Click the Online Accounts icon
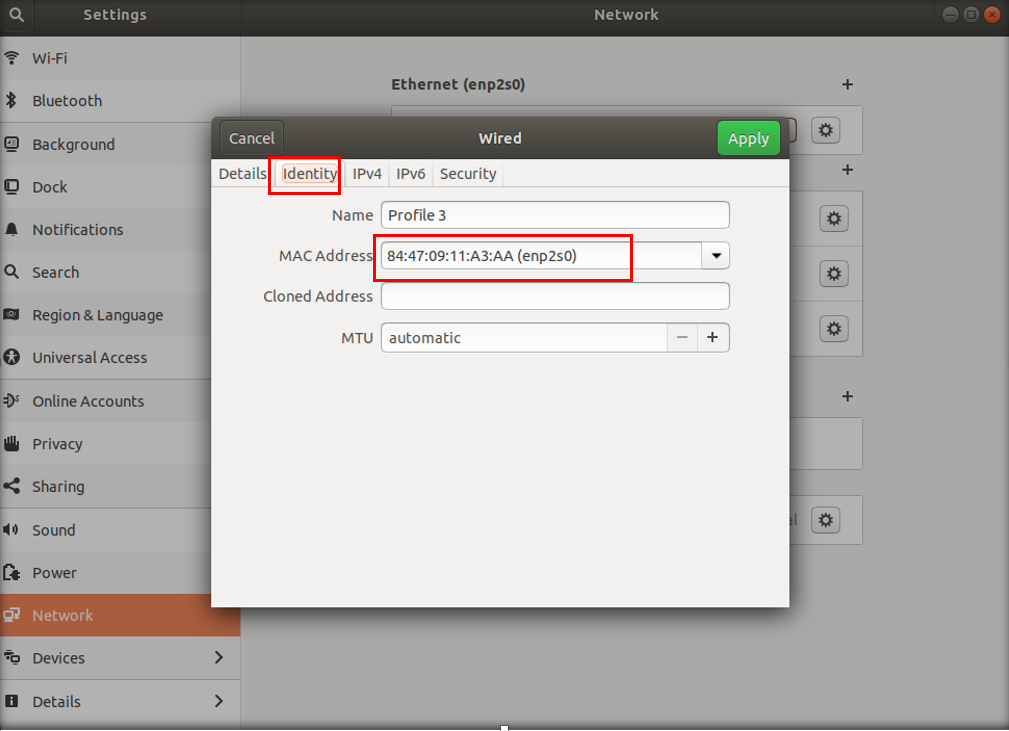The image size is (1009, 731). point(12,401)
